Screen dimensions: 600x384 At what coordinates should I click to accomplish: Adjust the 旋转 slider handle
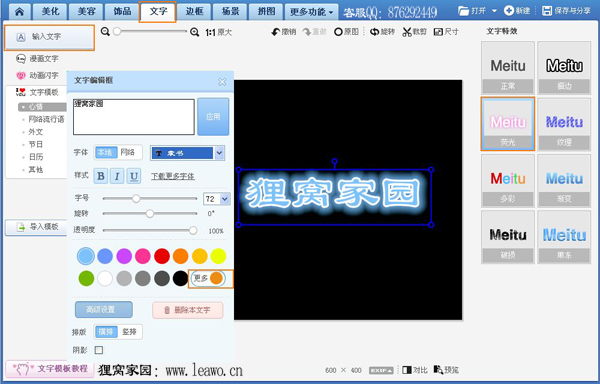coord(150,213)
